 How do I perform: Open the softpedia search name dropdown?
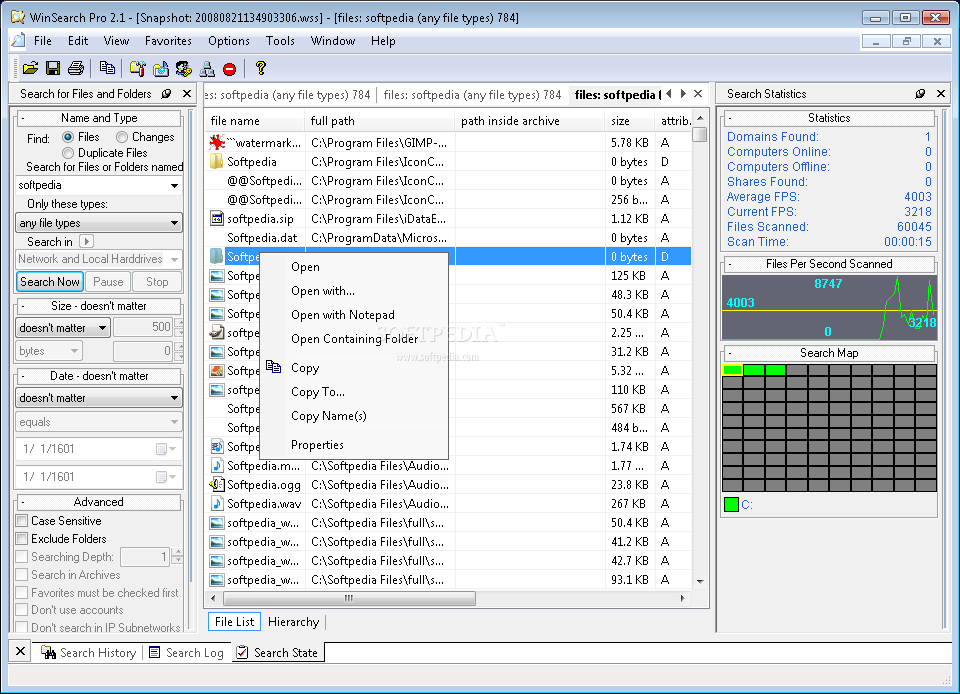[x=174, y=185]
